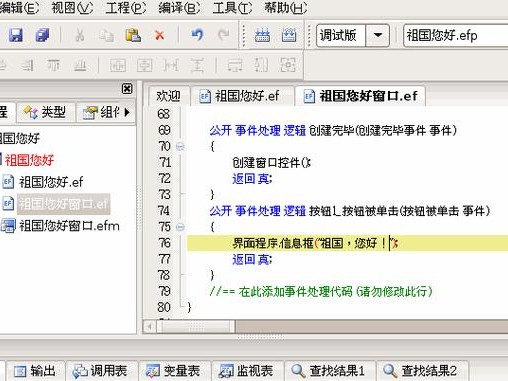This screenshot has height=381, width=508.
Task: Click the grayed Redo arrow
Action: 224,35
